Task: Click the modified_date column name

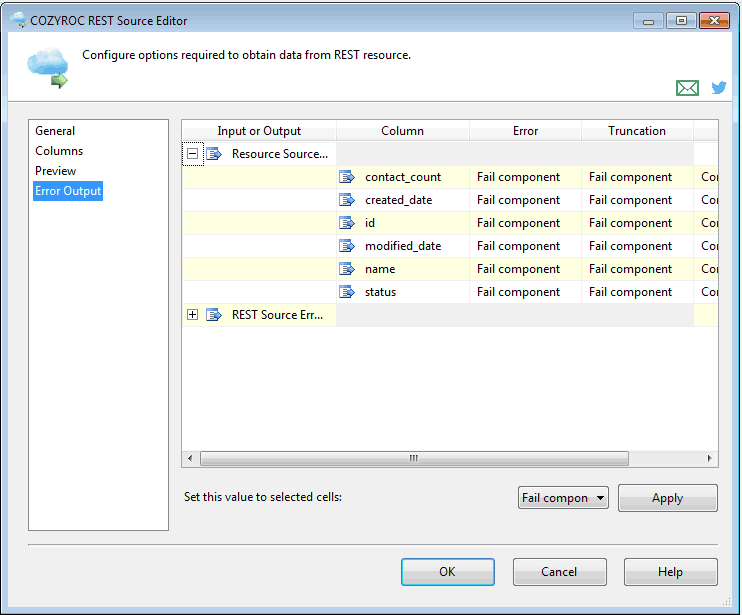Action: point(403,246)
